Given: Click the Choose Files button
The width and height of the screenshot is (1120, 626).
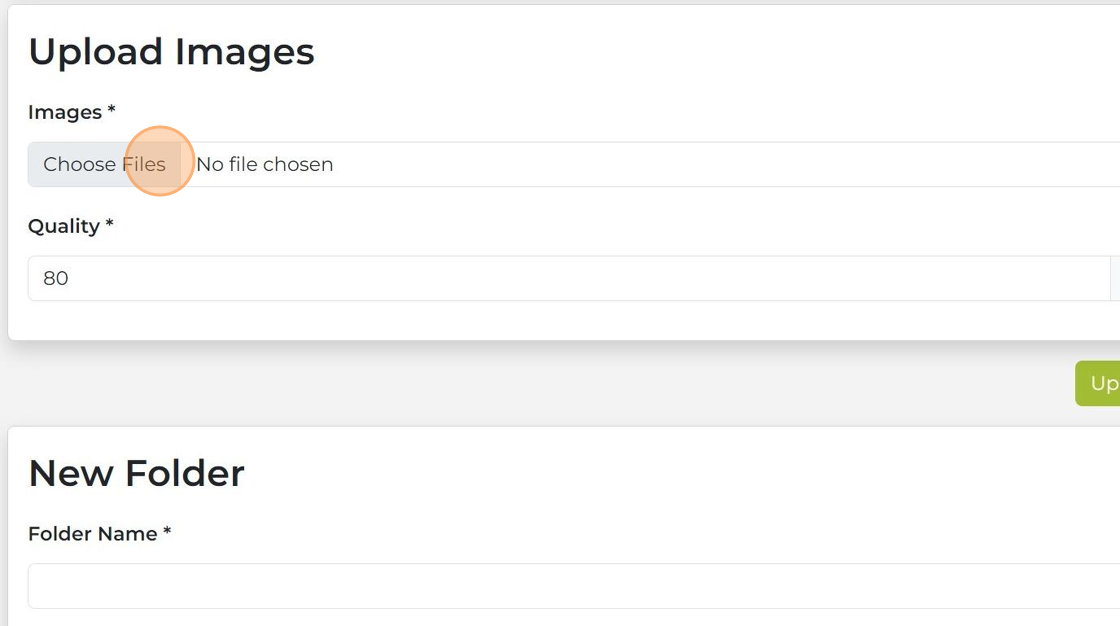Looking at the screenshot, I should 104,164.
